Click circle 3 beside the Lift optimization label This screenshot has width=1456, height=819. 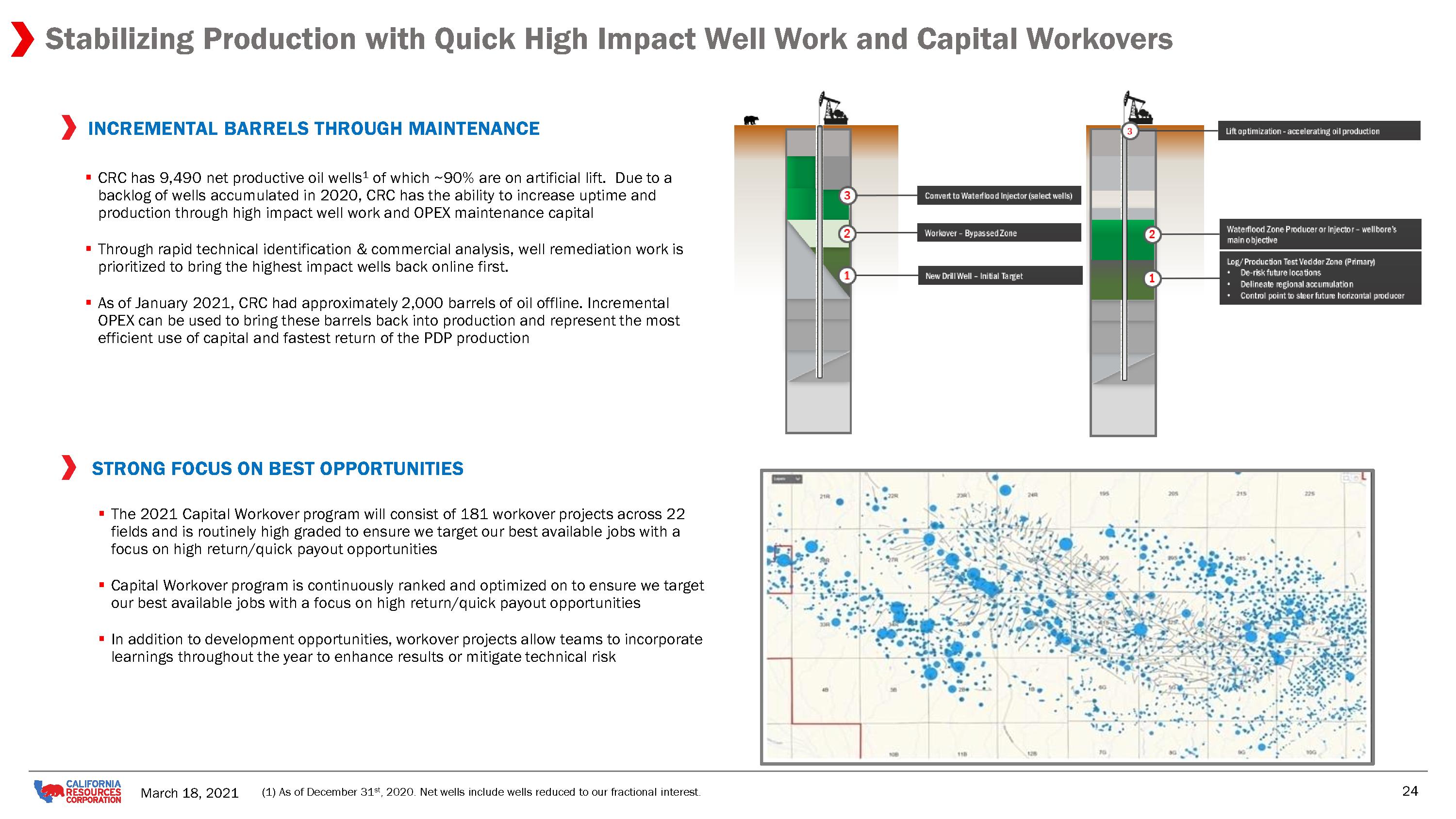pos(1129,131)
